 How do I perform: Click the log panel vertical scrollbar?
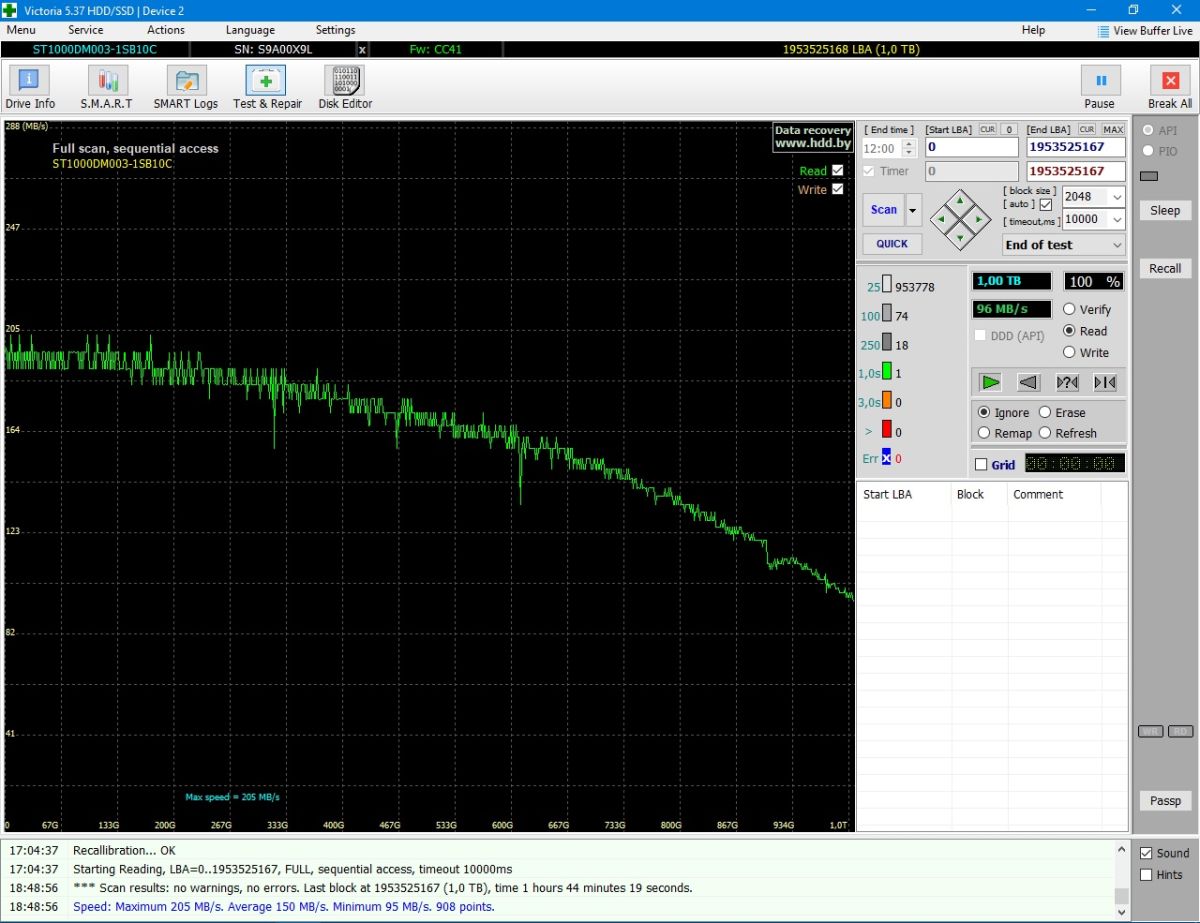tap(1121, 880)
